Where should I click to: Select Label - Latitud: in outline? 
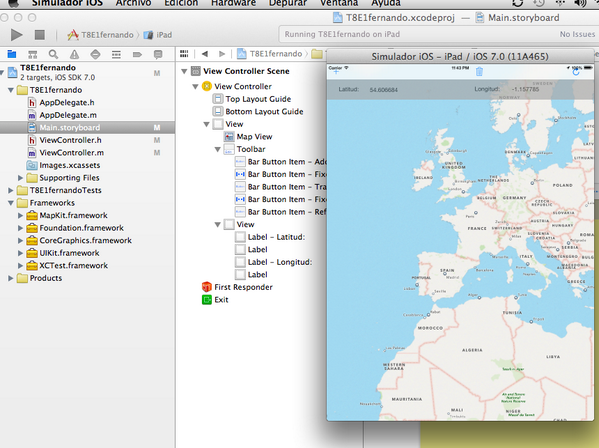[276, 237]
